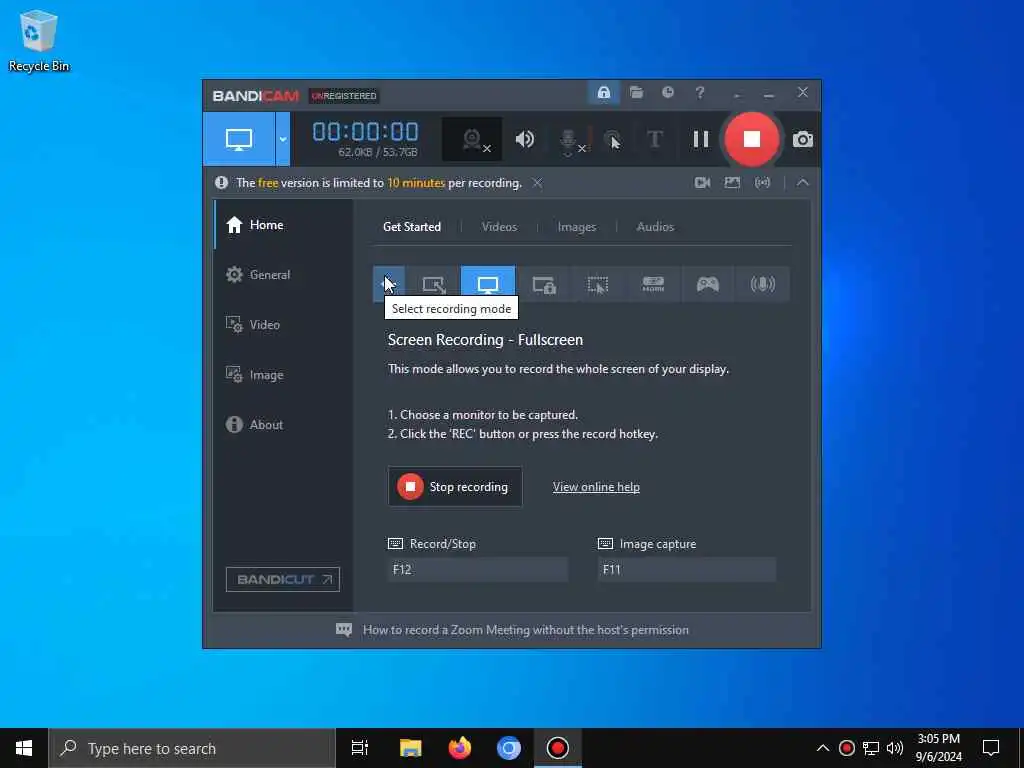
Task: Click the taskbar search box
Action: [192, 748]
